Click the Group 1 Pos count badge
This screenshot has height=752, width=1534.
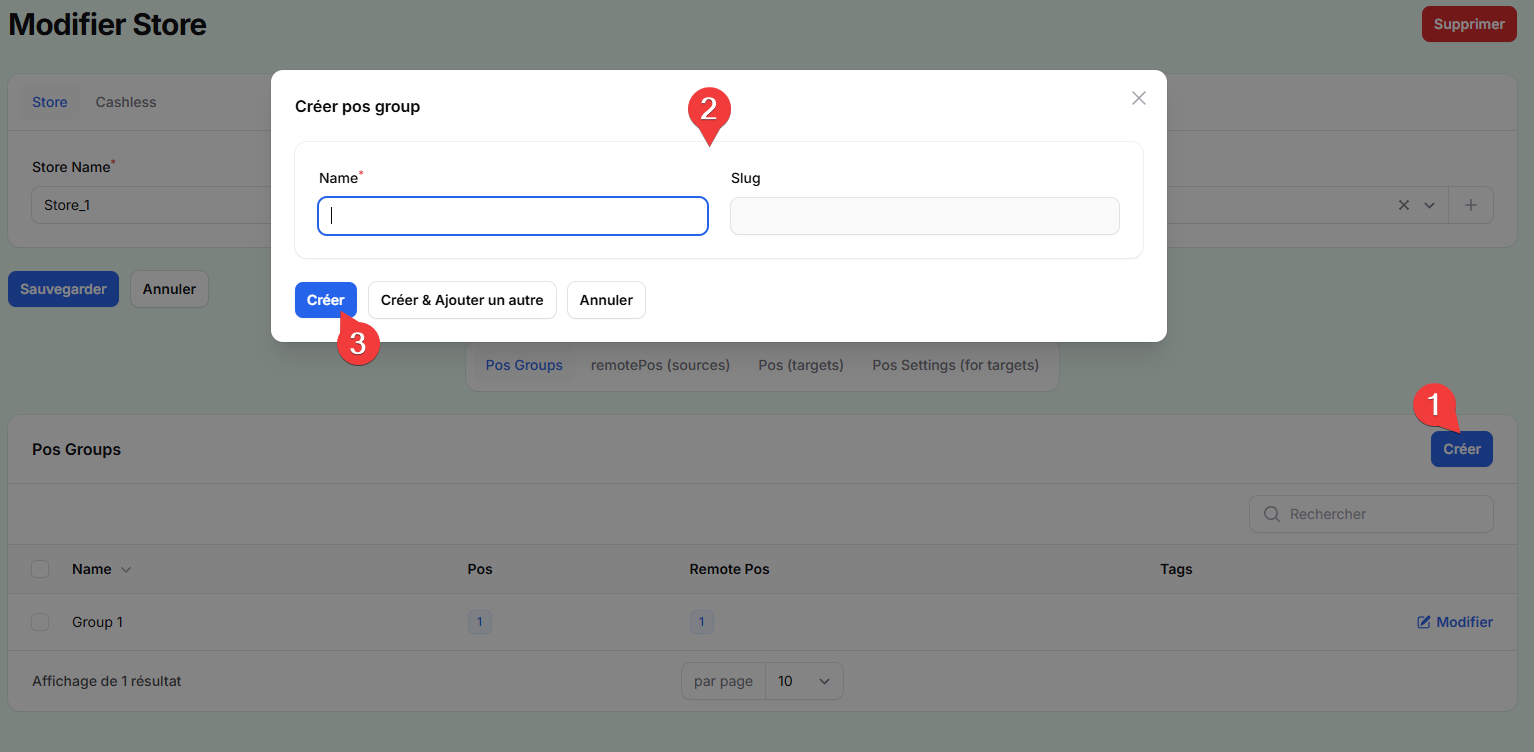[479, 622]
